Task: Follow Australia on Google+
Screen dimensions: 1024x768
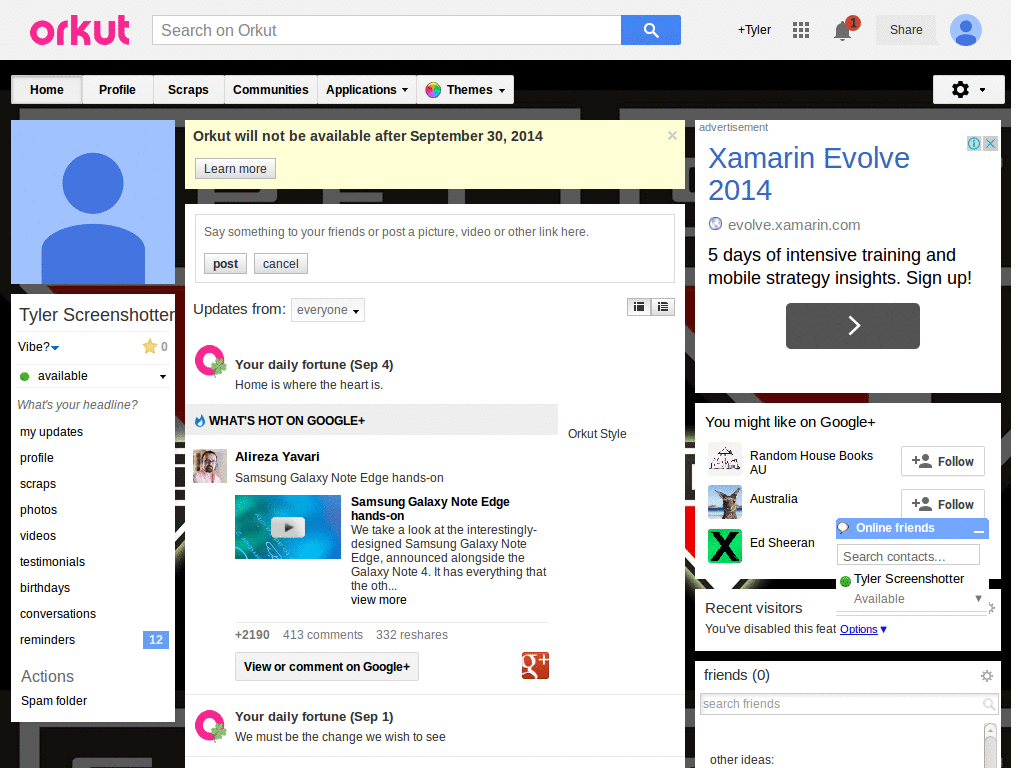Action: click(942, 504)
